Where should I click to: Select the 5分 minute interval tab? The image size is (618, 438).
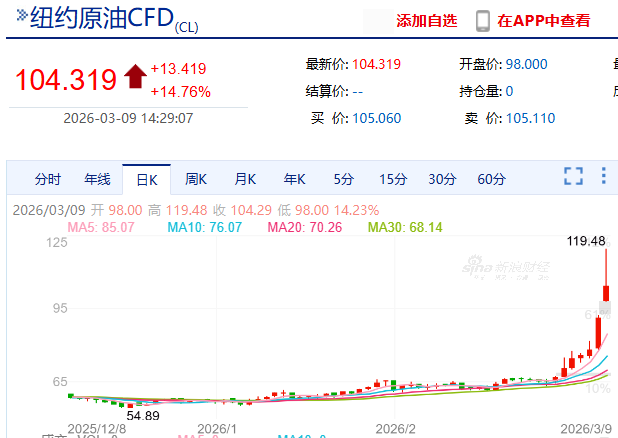(343, 180)
